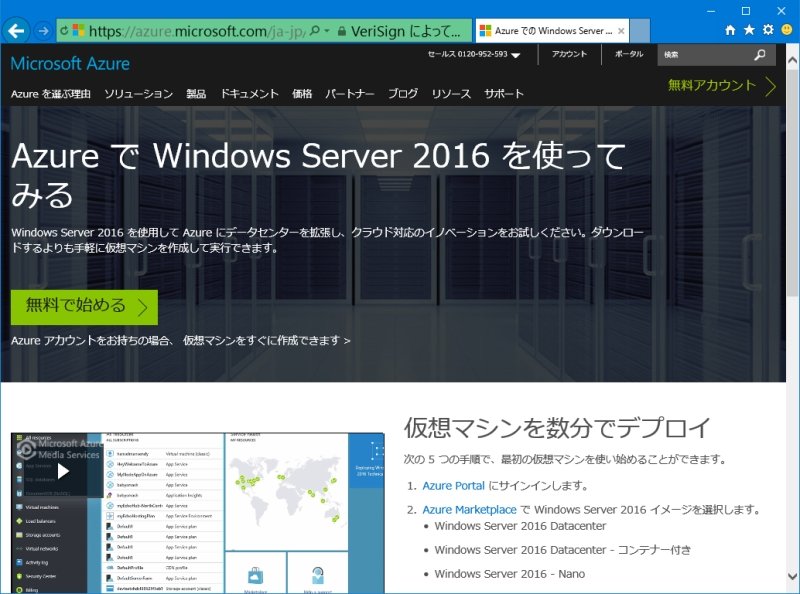800x594 pixels.
Task: Click the vertical scrollbar thumb
Action: [x=792, y=183]
